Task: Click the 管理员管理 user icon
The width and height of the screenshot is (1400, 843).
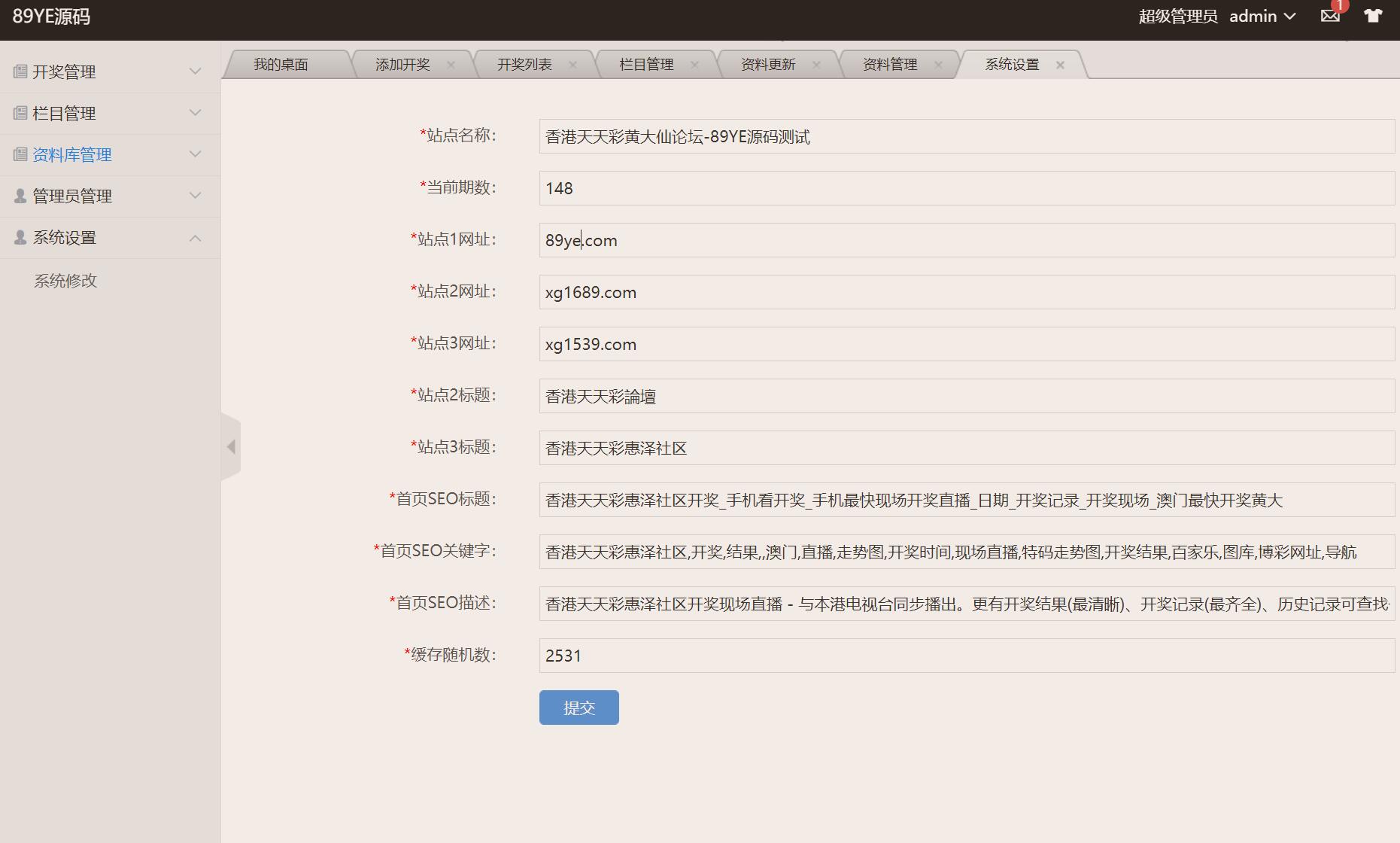Action: pos(20,196)
